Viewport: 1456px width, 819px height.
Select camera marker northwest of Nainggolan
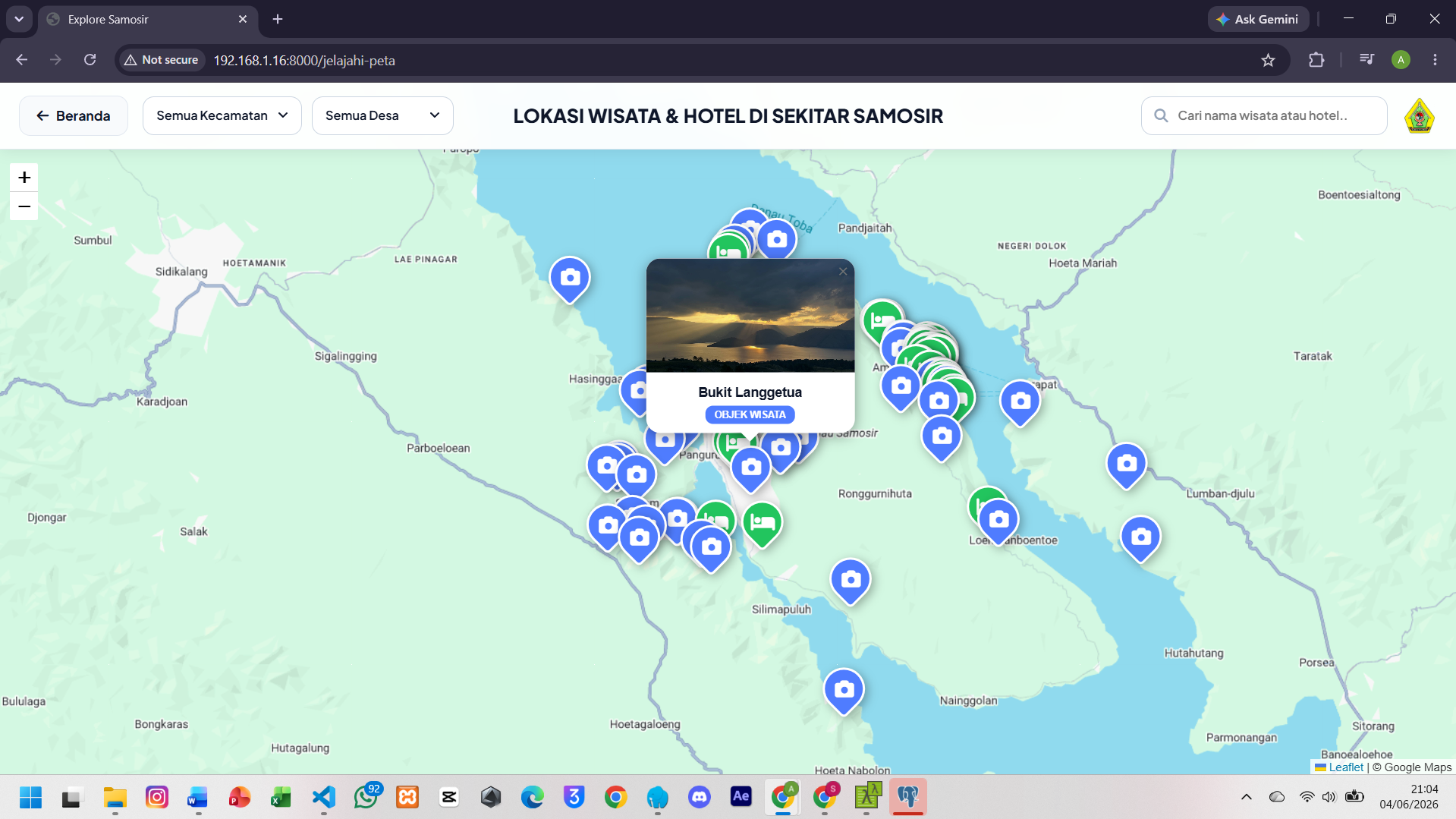pyautogui.click(x=844, y=691)
